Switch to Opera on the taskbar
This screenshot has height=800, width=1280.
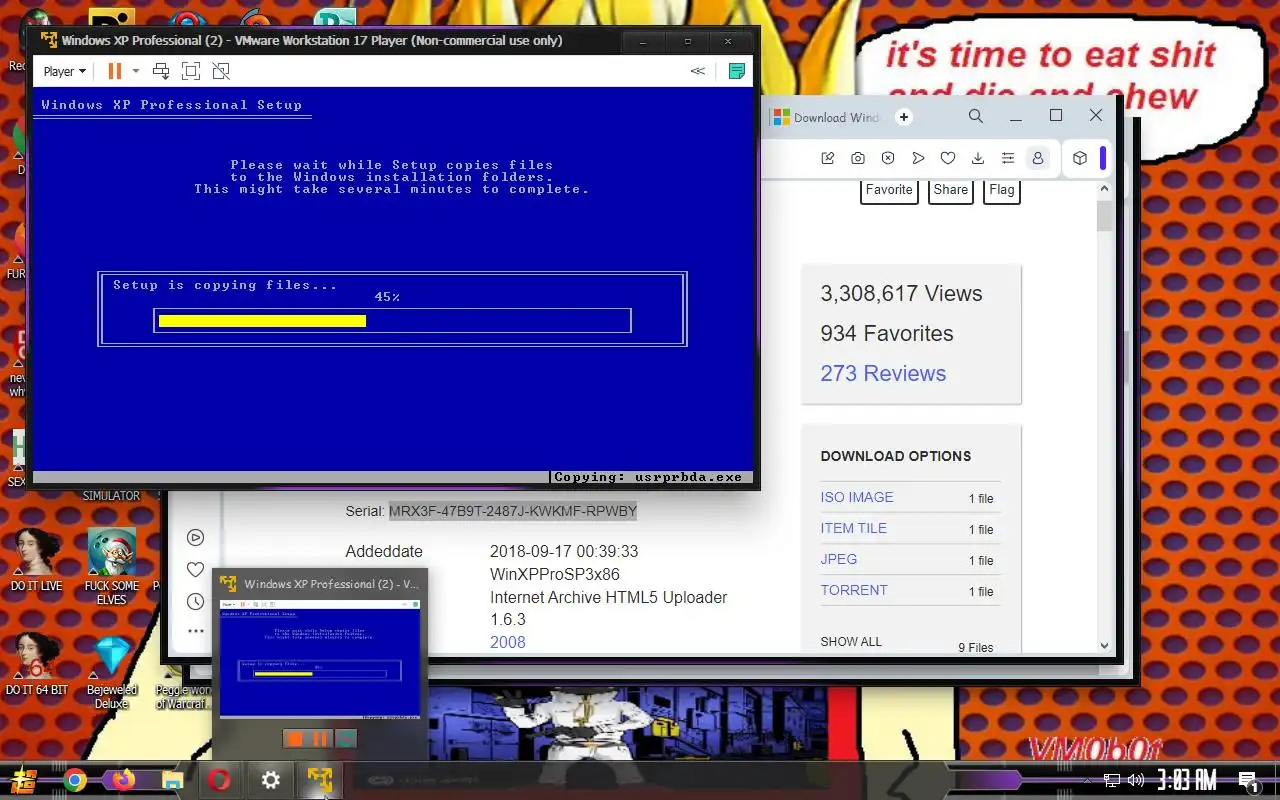(x=221, y=780)
